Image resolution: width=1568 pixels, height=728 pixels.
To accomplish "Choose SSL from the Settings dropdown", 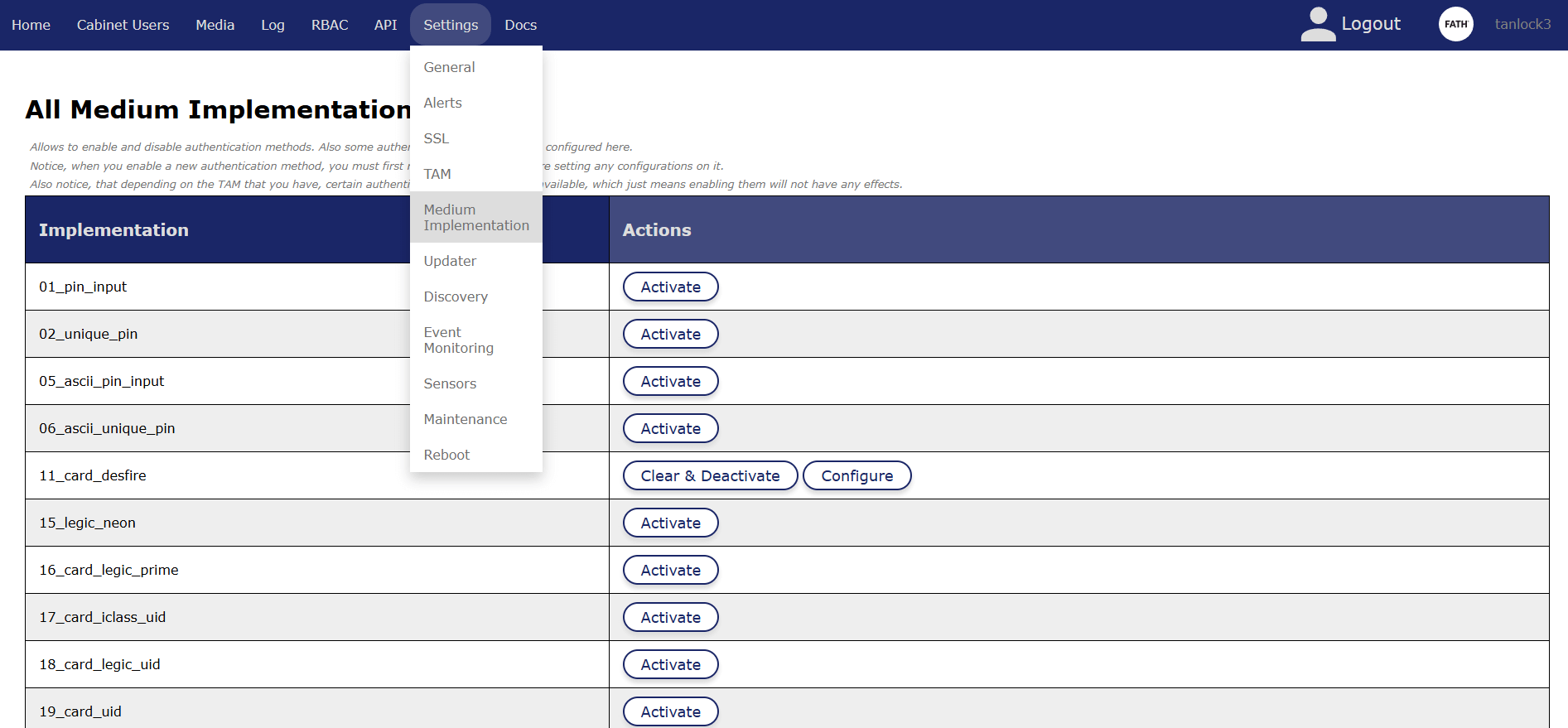I will click(436, 138).
